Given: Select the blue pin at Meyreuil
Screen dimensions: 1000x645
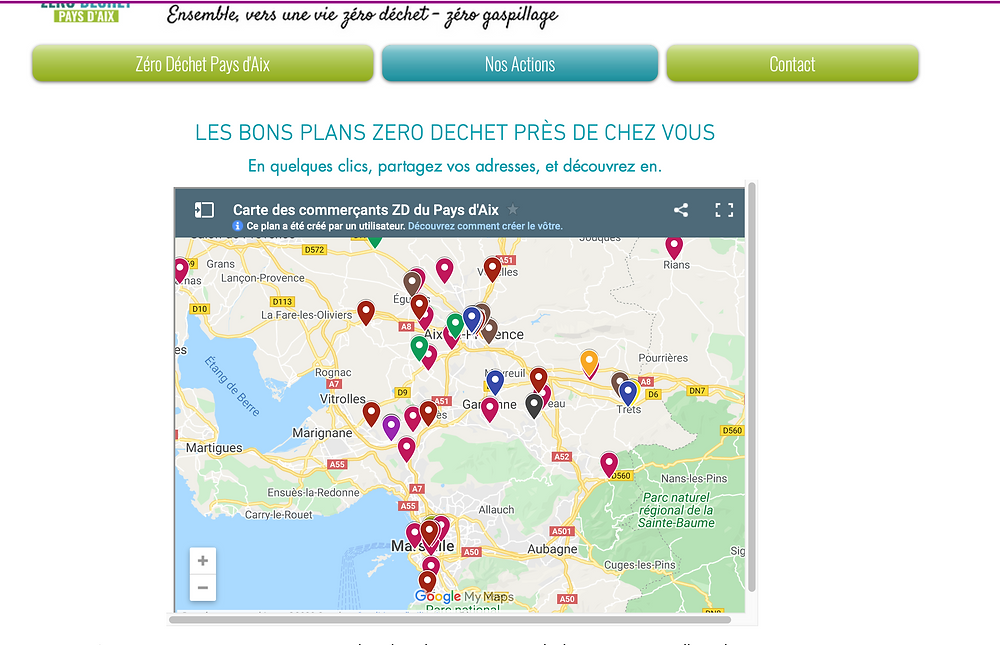Looking at the screenshot, I should point(495,382).
